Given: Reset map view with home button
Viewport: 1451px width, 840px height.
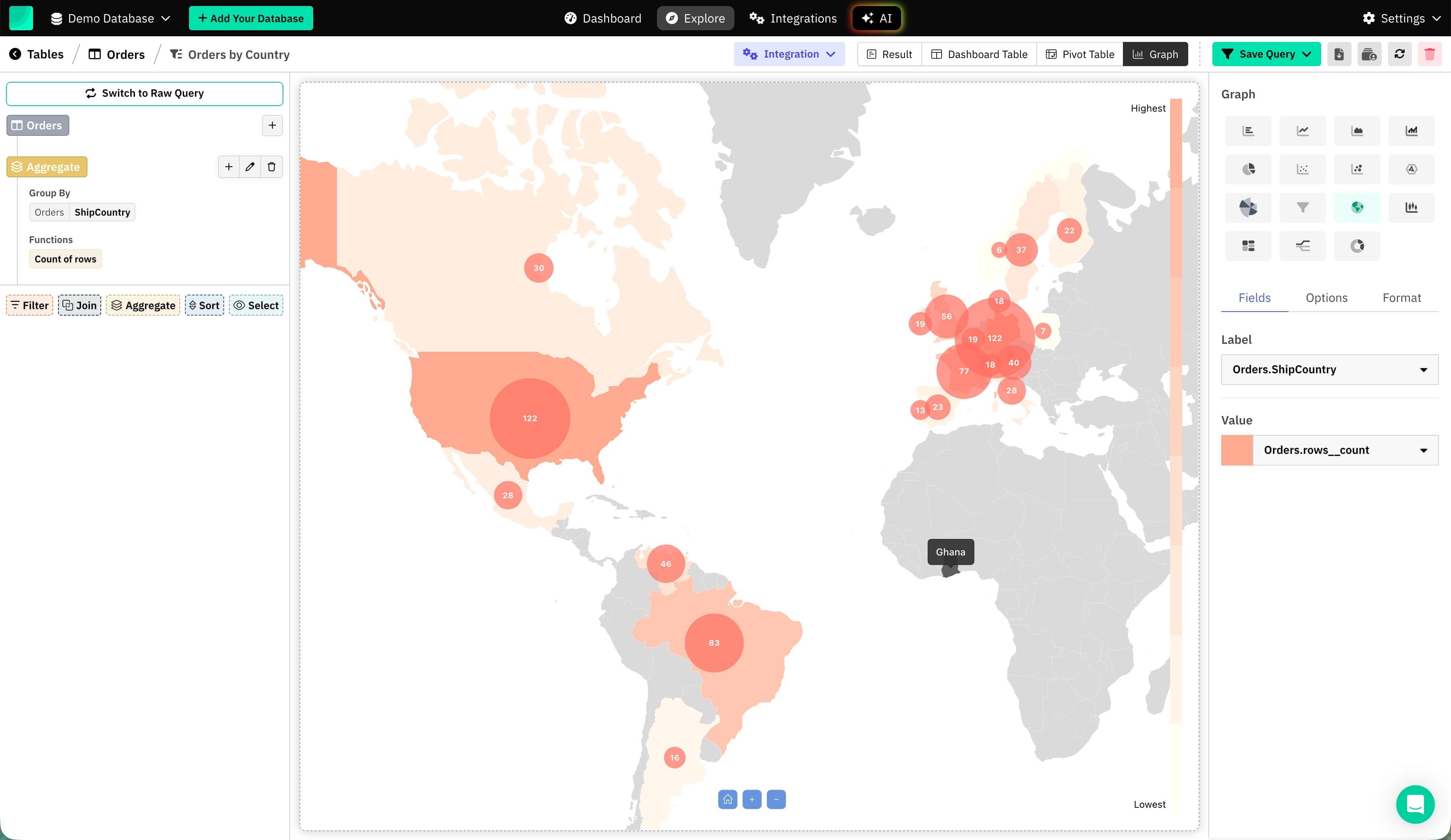Looking at the screenshot, I should click(x=727, y=799).
